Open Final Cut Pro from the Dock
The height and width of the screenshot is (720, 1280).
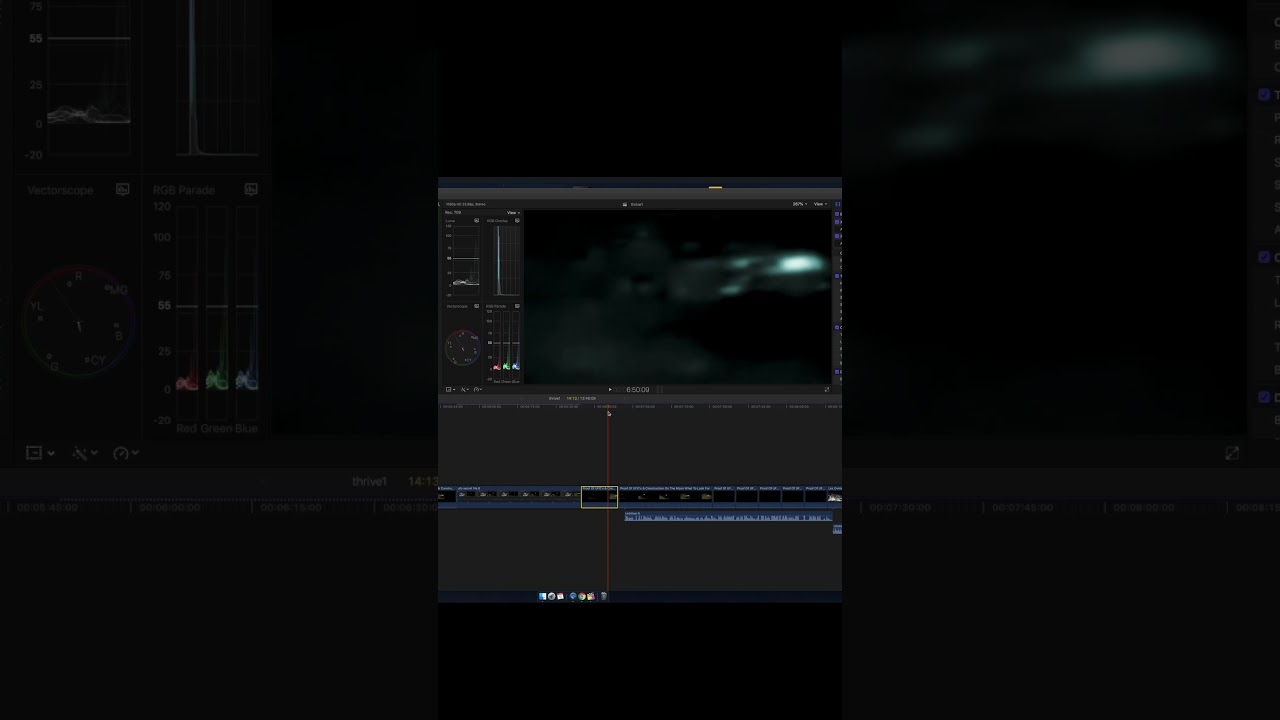[591, 596]
